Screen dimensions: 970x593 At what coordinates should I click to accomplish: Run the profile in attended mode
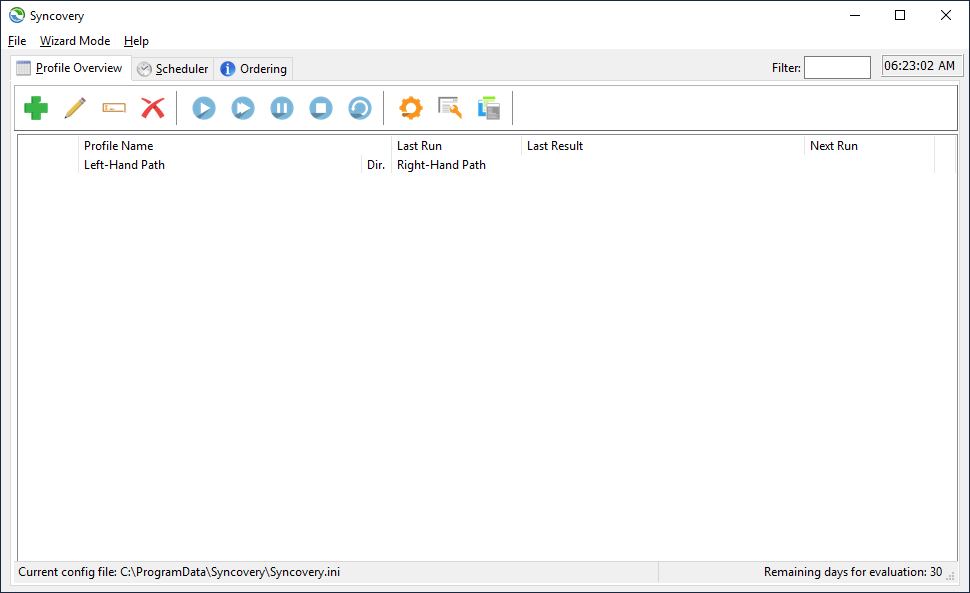[x=242, y=107]
